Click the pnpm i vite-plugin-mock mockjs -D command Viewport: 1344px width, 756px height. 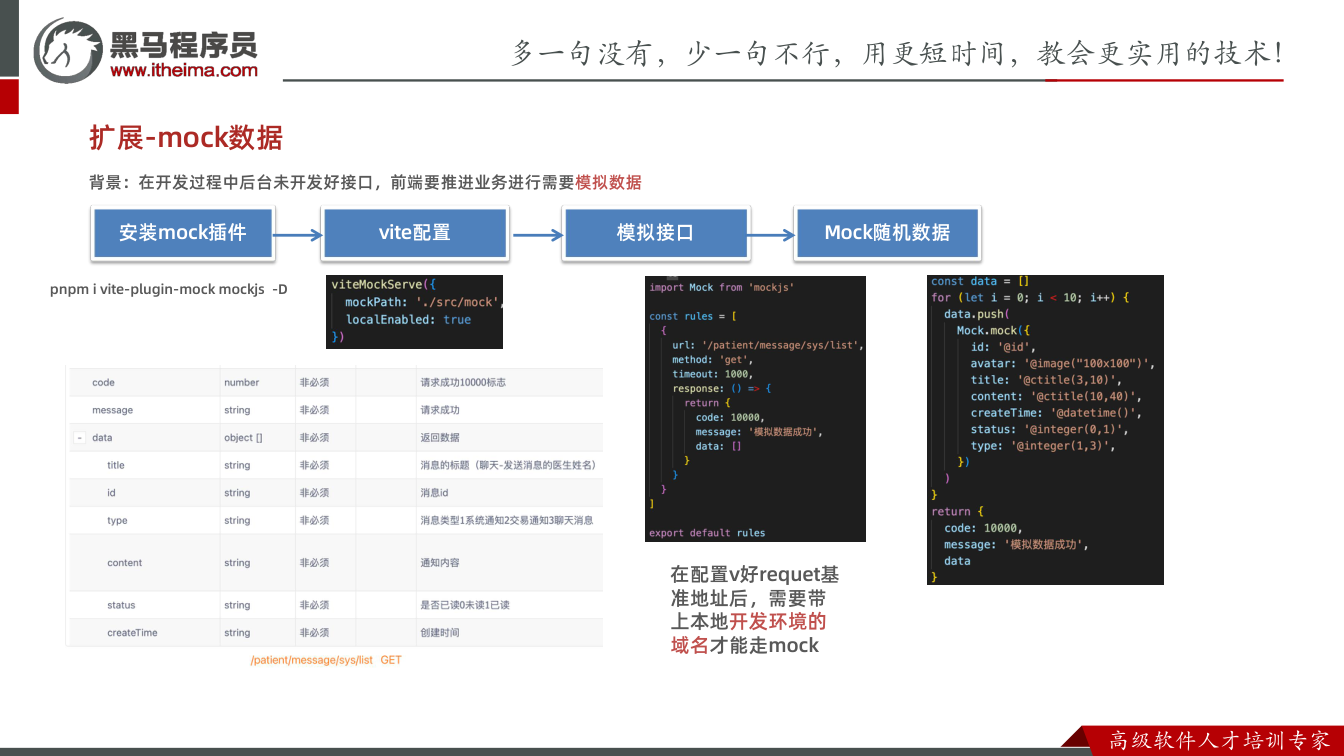click(168, 290)
